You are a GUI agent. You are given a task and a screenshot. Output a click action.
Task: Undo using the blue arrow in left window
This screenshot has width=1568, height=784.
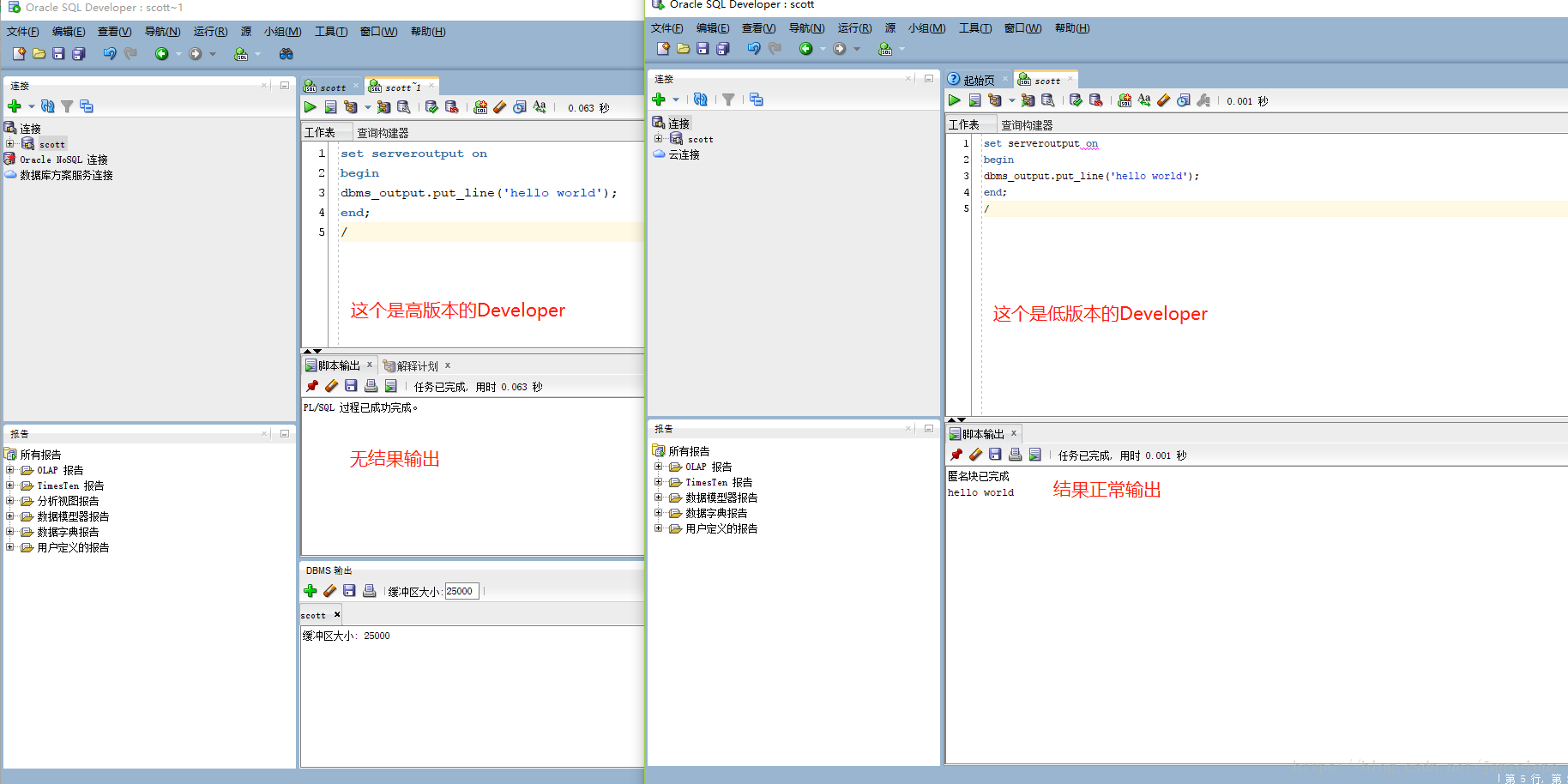click(110, 54)
